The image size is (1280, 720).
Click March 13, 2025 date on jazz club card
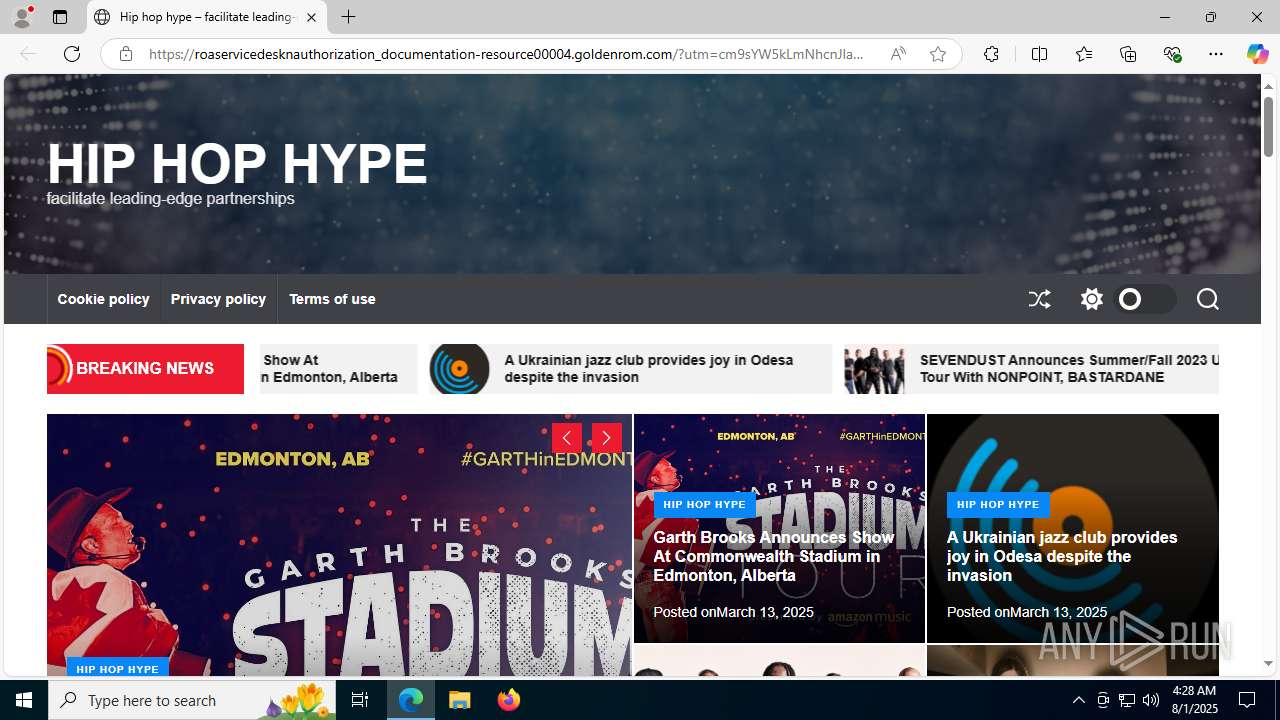[1058, 612]
